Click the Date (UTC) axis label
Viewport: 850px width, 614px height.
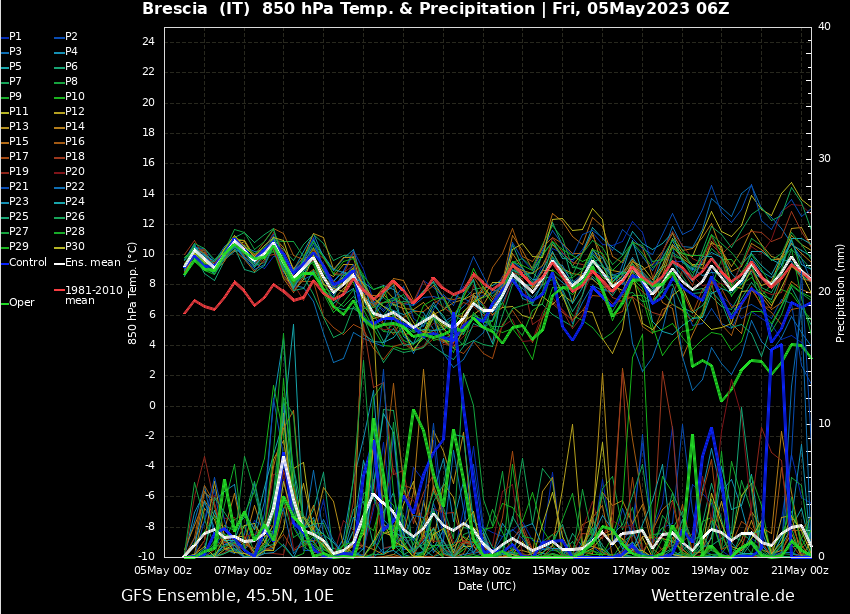click(x=487, y=586)
